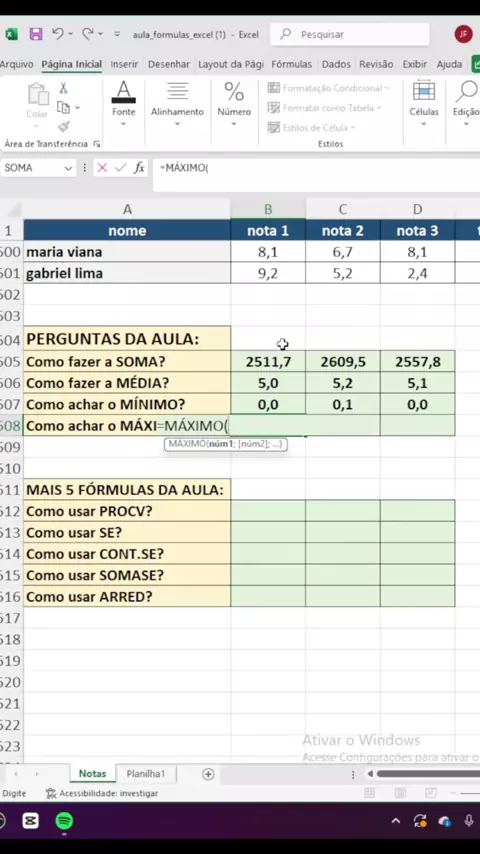Save the workbook with the disk icon
The image size is (480, 854).
coord(36,34)
